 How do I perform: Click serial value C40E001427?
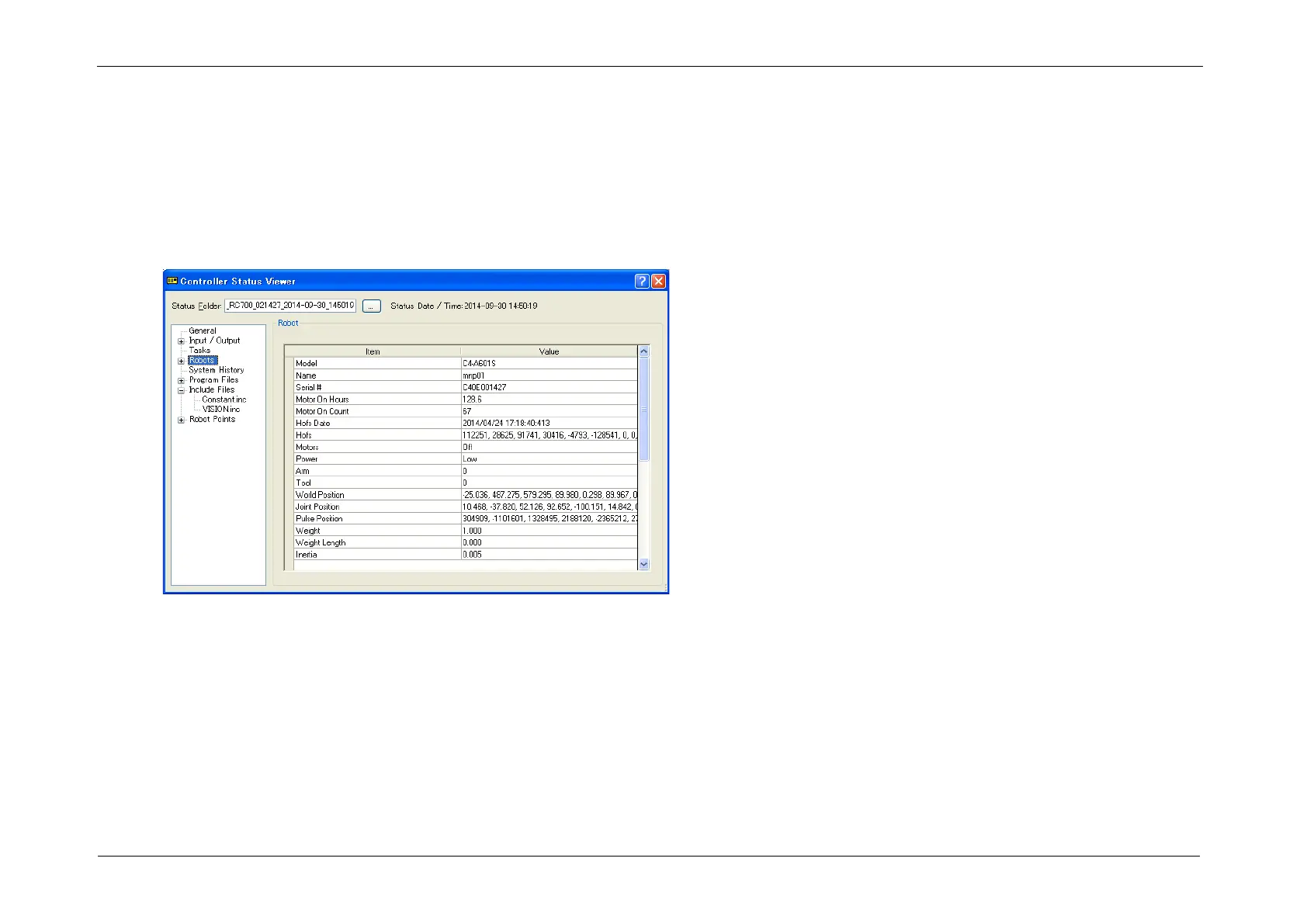click(x=484, y=387)
